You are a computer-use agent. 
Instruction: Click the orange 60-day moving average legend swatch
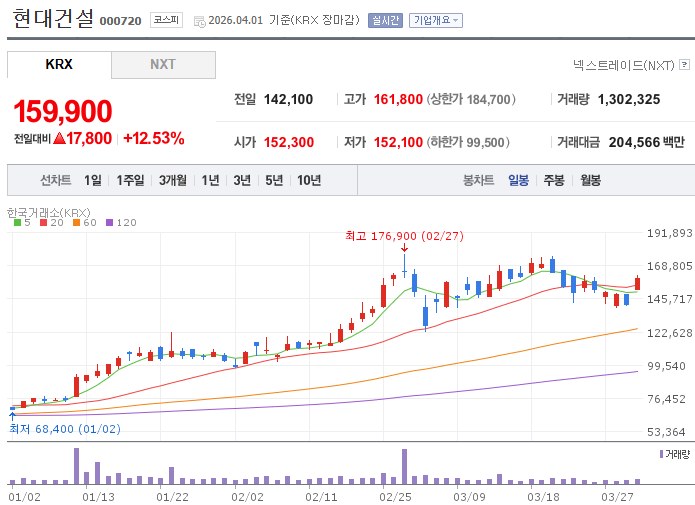tap(76, 223)
